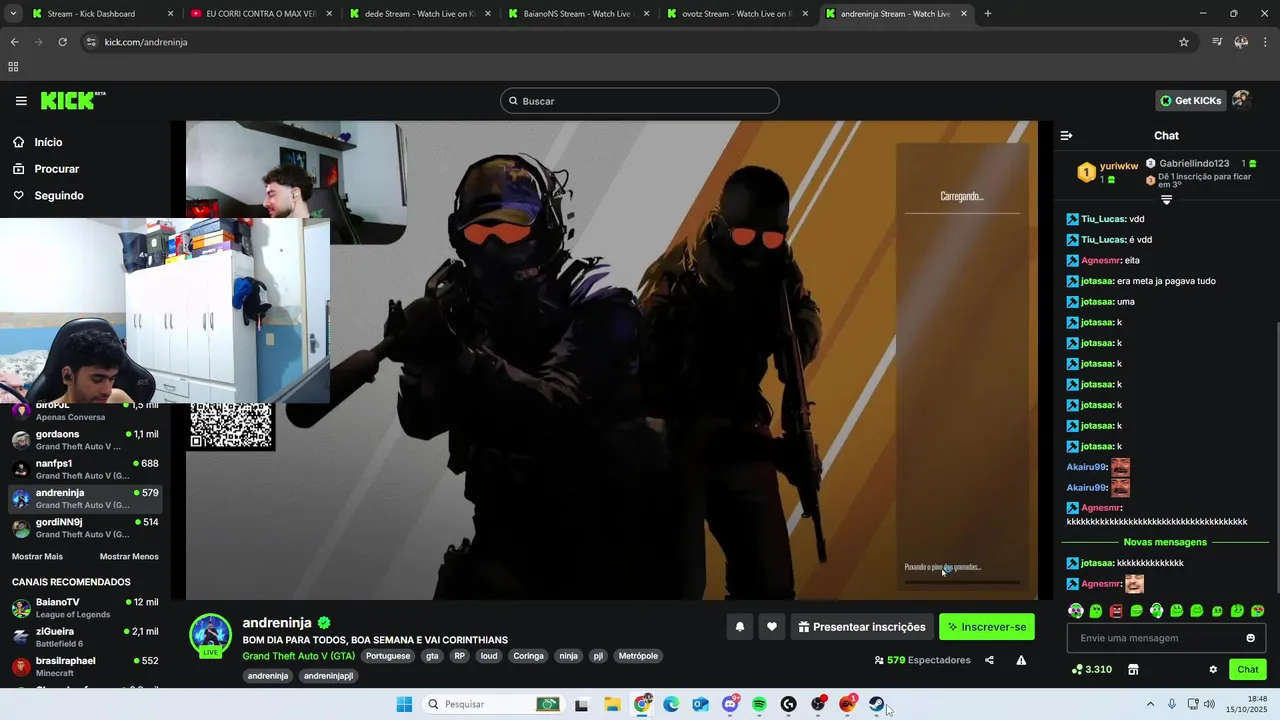
Task: Open the share icon beside viewer count
Action: [x=989, y=660]
